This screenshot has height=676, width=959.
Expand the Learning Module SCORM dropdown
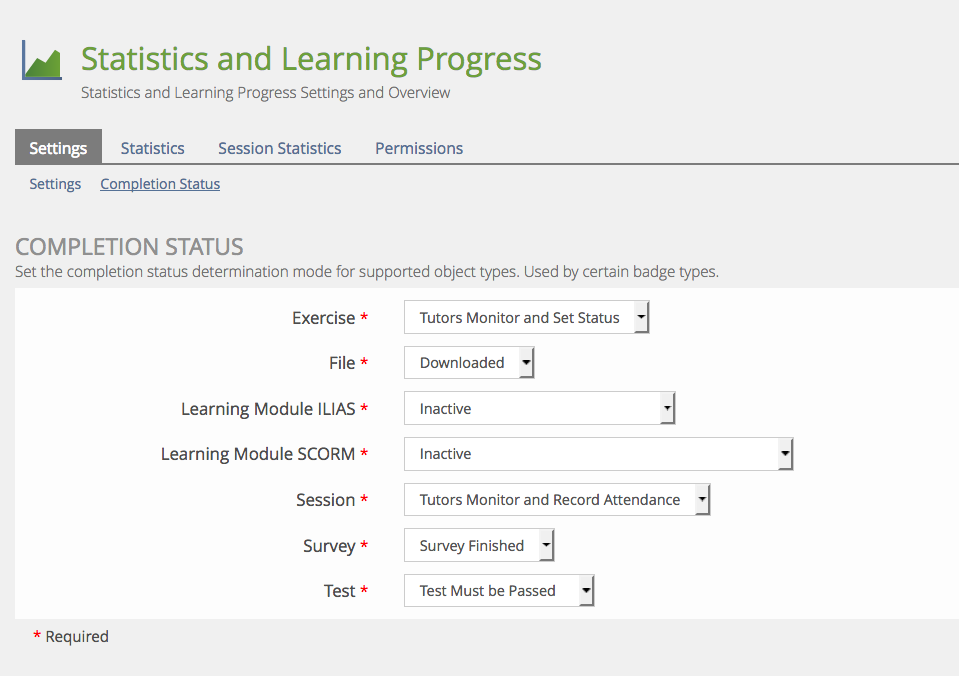tap(598, 454)
